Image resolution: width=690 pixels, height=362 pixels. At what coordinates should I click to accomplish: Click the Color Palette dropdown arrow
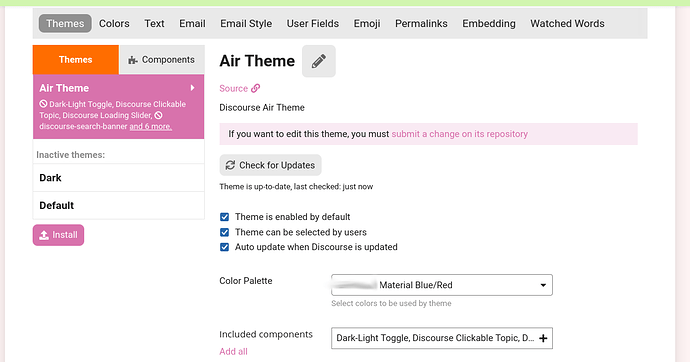(543, 285)
